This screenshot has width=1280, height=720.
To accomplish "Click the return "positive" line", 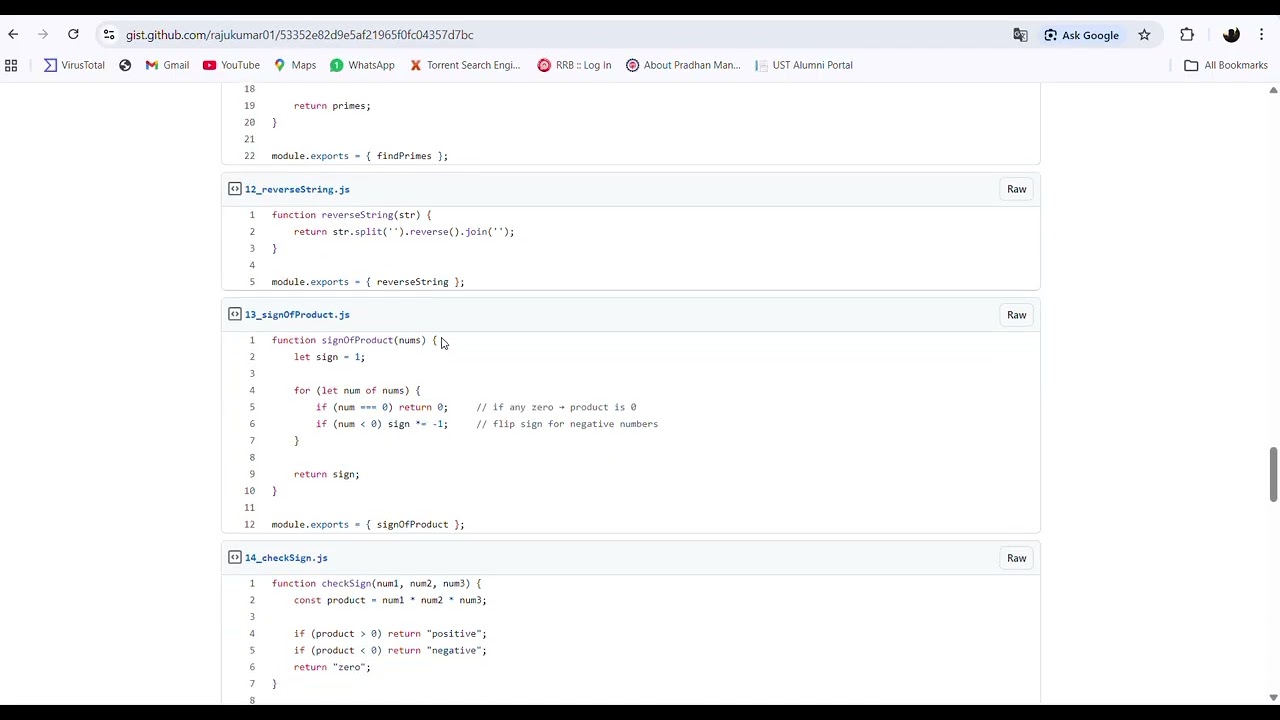I will [390, 634].
